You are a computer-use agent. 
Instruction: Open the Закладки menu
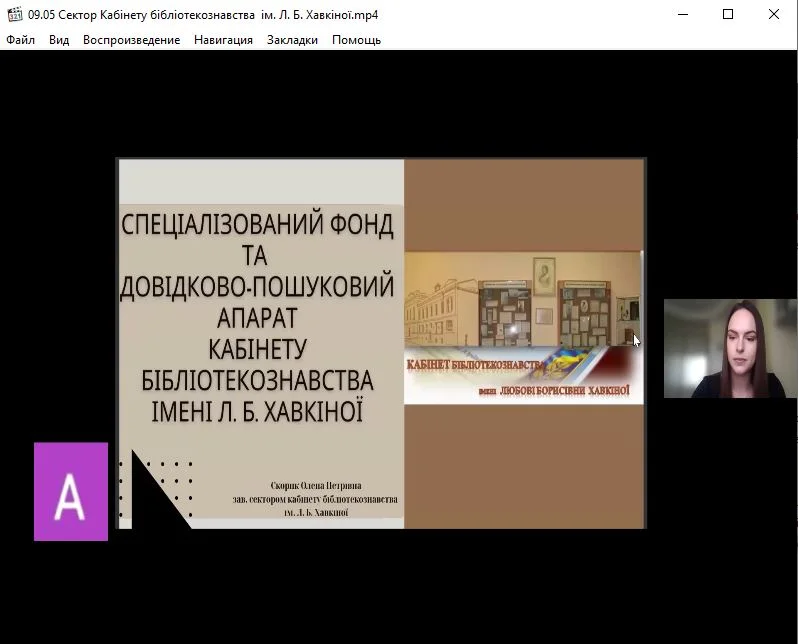click(x=292, y=40)
